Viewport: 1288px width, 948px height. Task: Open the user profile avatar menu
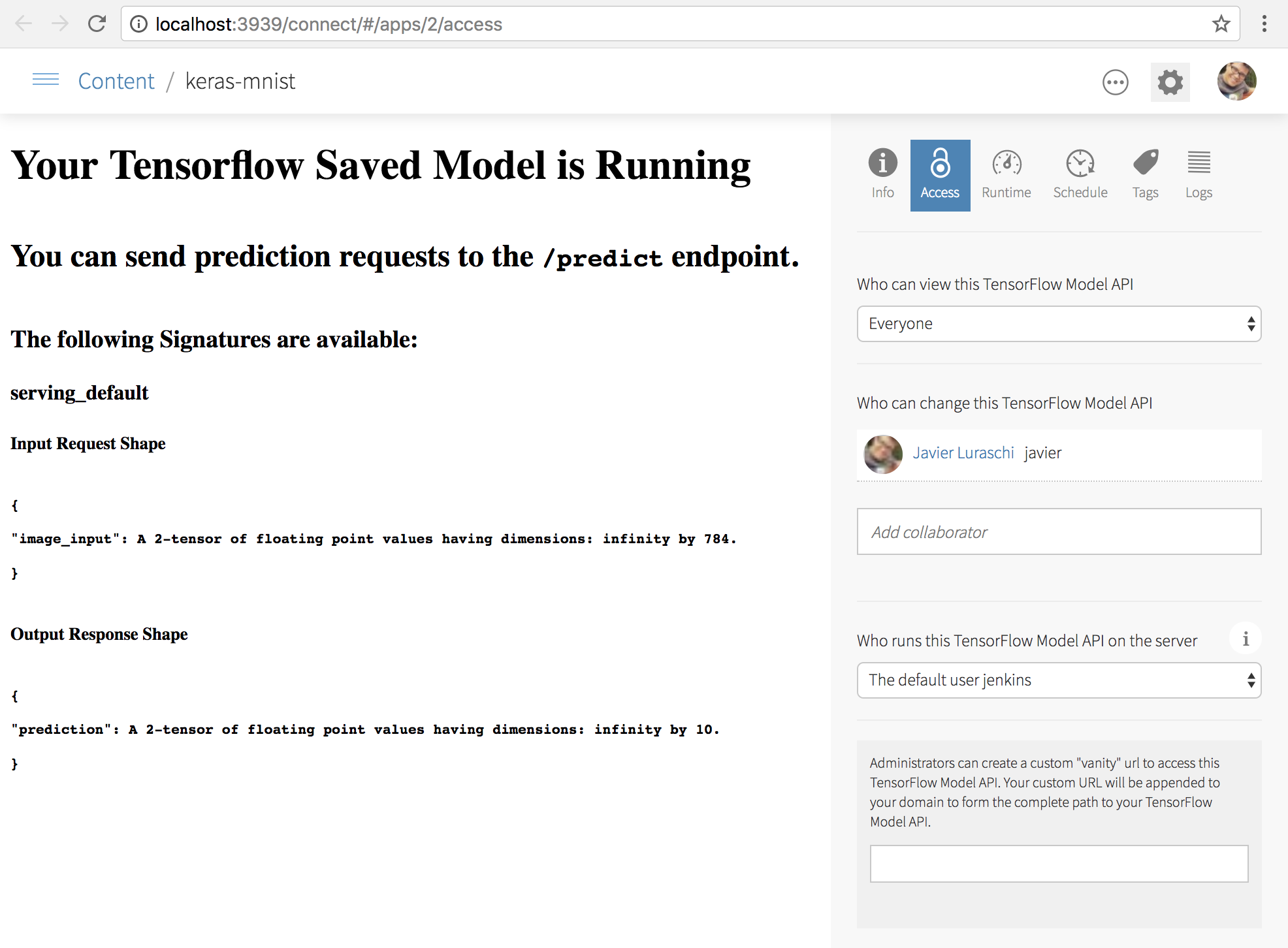[x=1236, y=82]
